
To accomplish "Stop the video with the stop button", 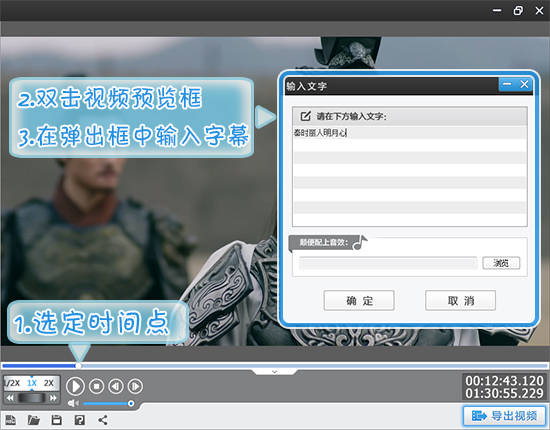I will tap(96, 386).
